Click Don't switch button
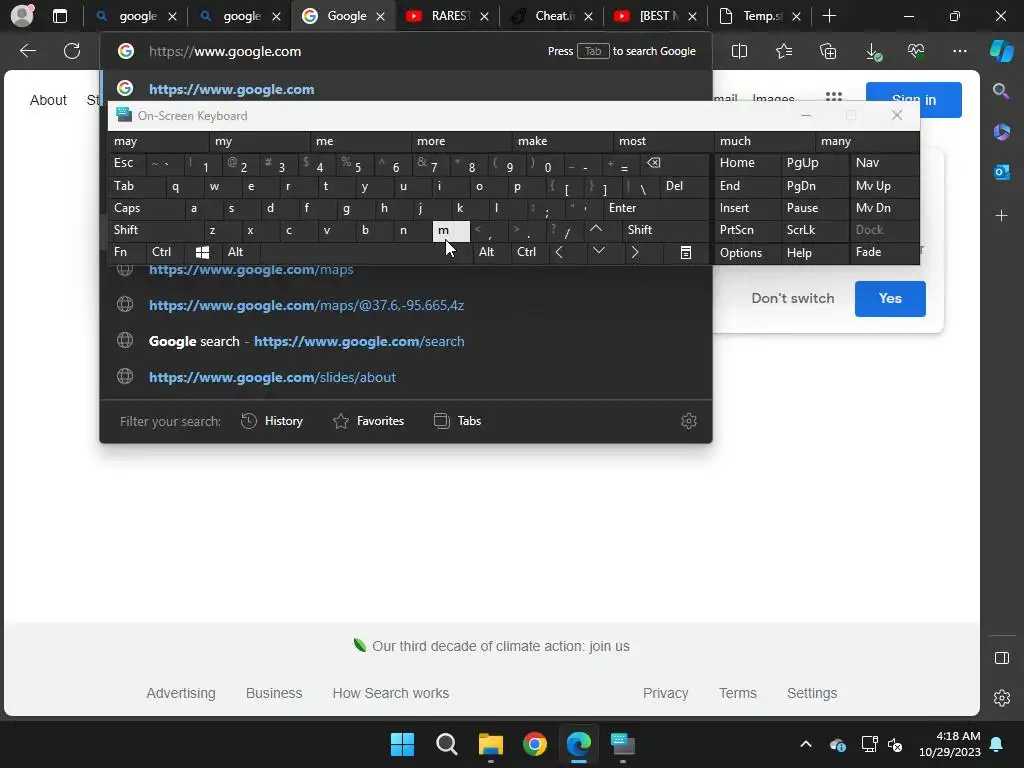The width and height of the screenshot is (1024, 768). 793,298
